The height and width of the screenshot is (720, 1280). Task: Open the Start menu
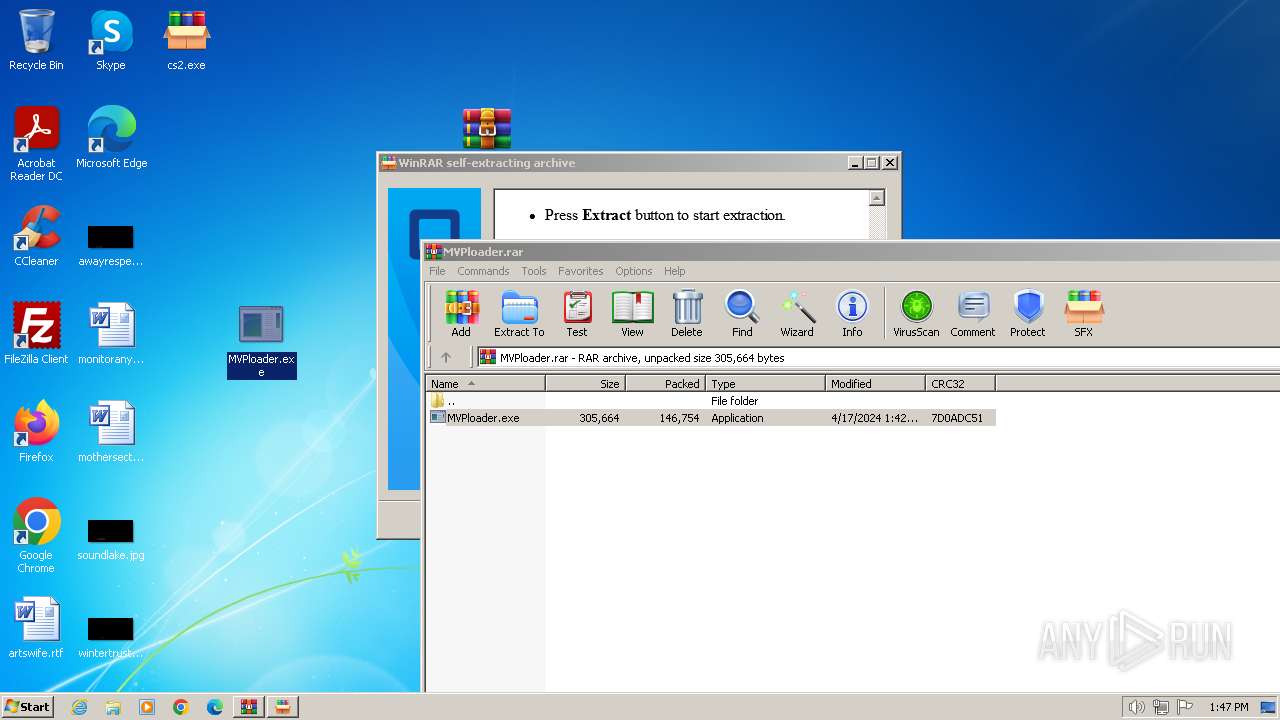[28, 707]
